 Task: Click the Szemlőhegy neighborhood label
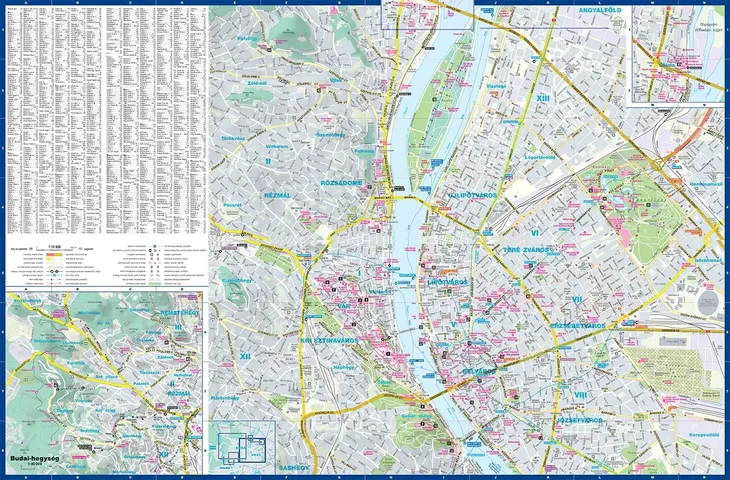(x=331, y=135)
